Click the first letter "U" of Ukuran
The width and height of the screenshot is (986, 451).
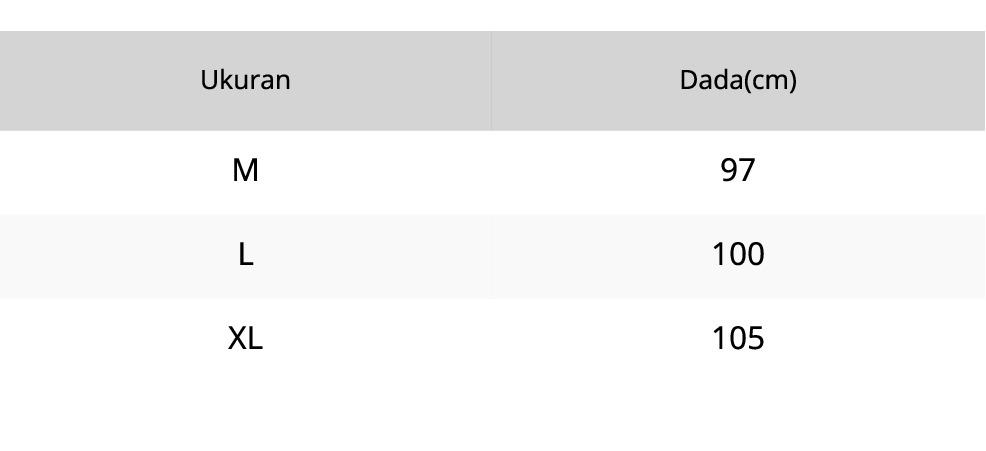tap(208, 80)
